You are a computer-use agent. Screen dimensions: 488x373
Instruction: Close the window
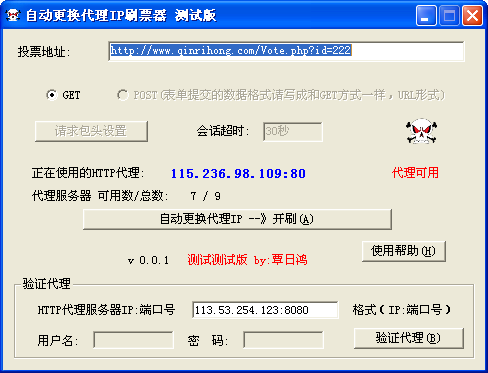(x=472, y=15)
